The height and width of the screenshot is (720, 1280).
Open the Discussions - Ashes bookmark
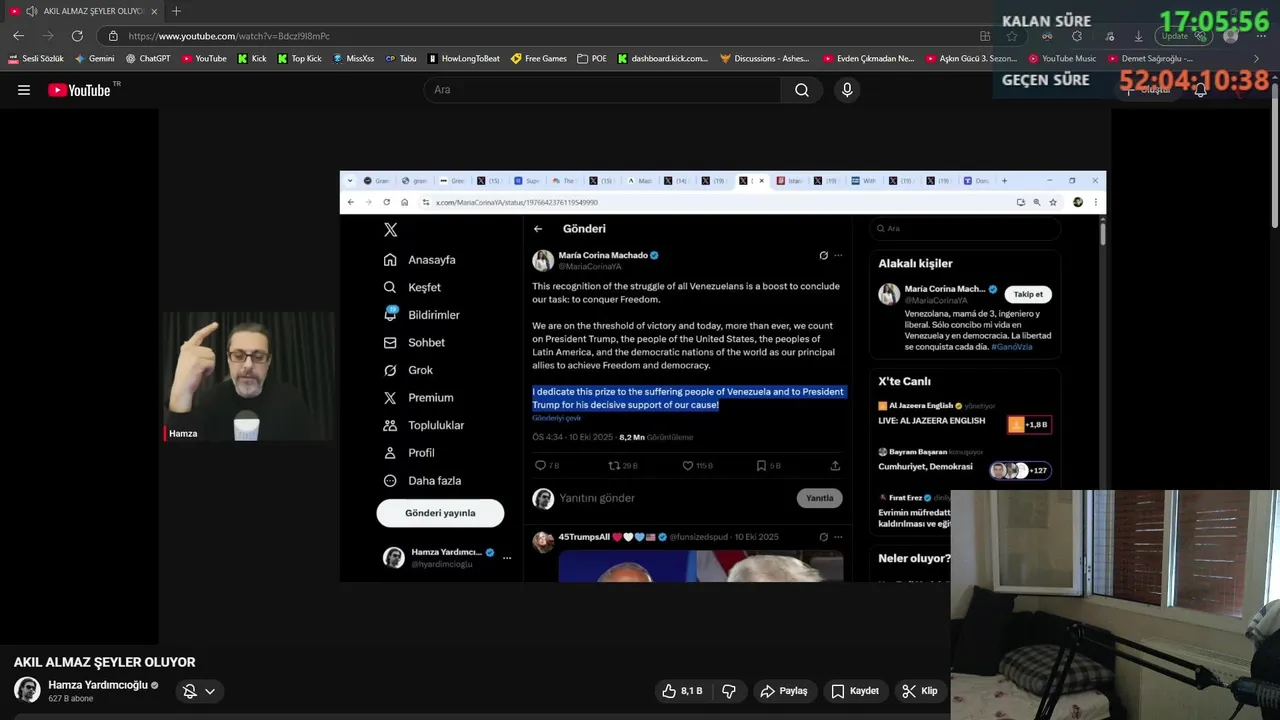(x=765, y=59)
